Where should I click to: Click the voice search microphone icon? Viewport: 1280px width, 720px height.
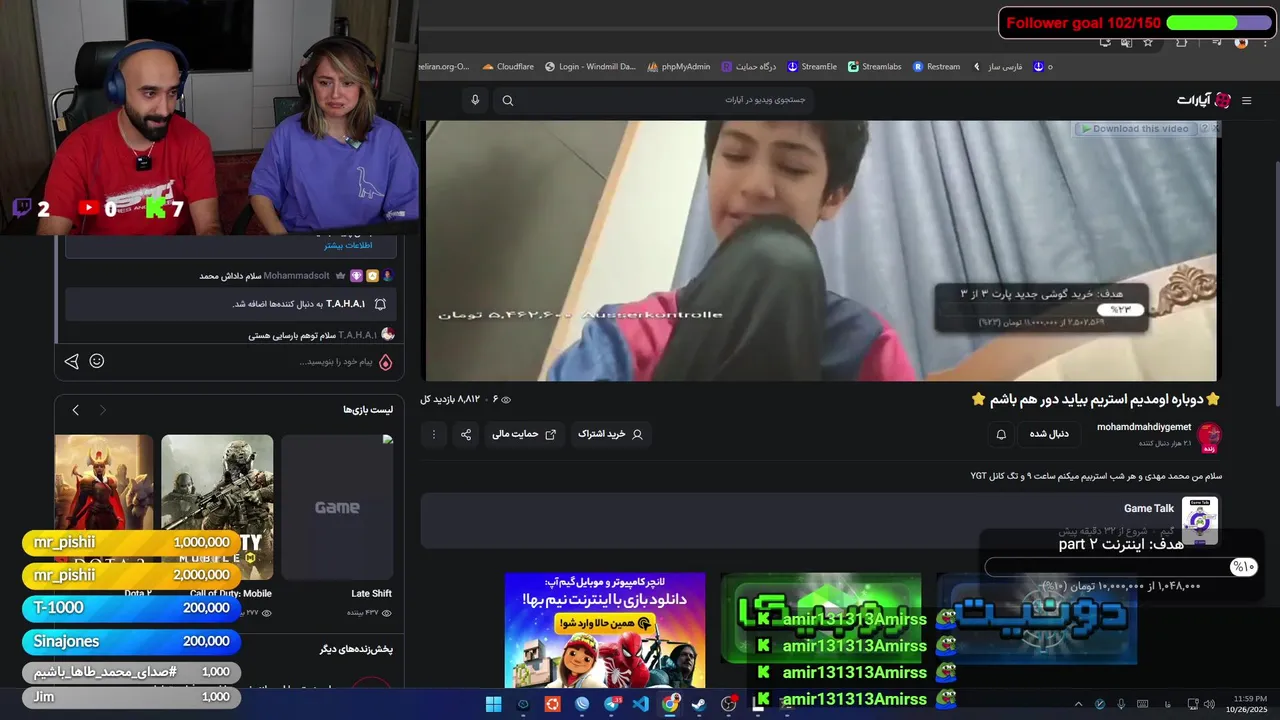point(475,100)
